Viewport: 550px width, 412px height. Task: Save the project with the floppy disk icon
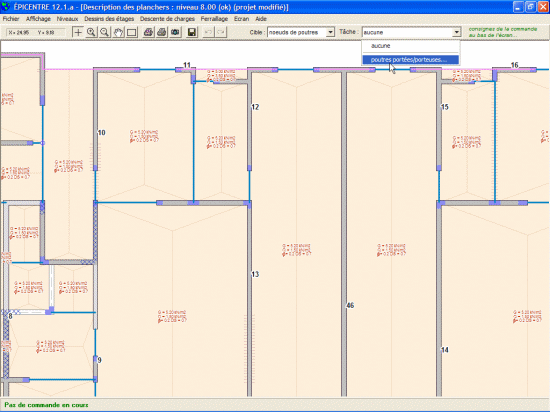[x=192, y=32]
